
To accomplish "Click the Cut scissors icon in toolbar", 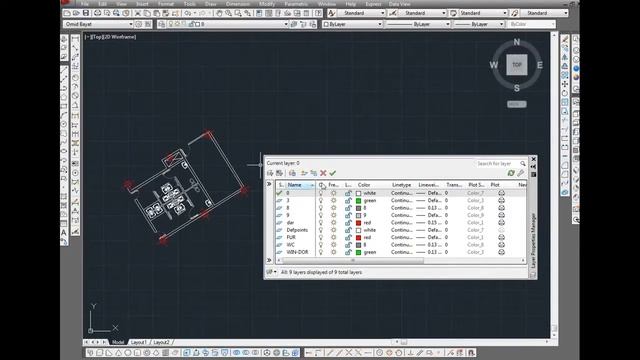I will tap(138, 13).
